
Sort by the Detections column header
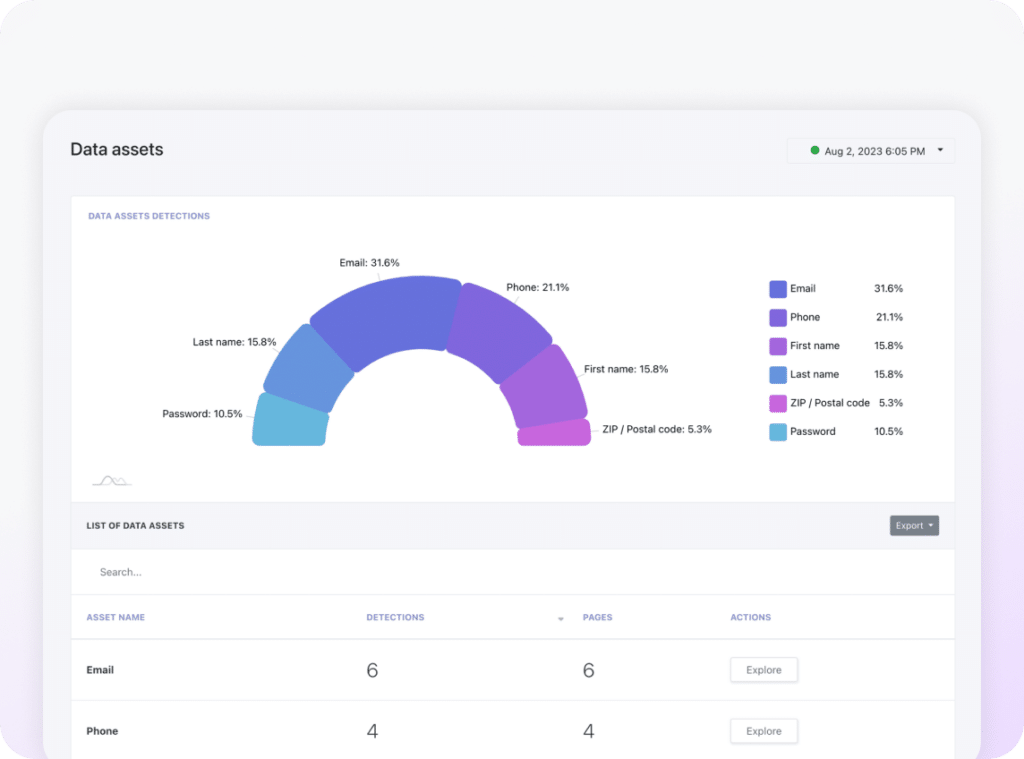[x=395, y=617]
